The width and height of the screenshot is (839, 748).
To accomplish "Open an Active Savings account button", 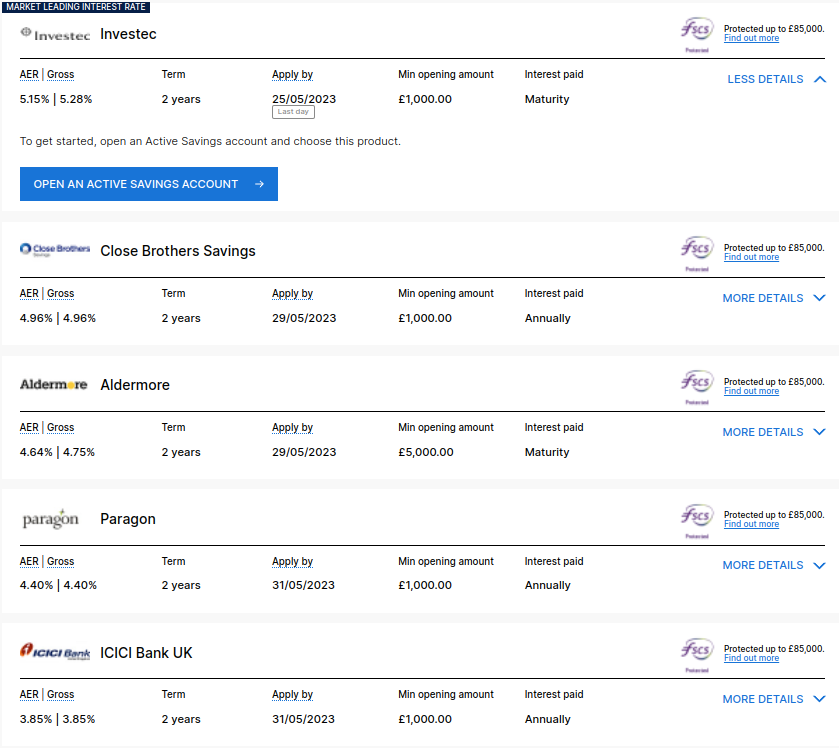I will pyautogui.click(x=149, y=184).
